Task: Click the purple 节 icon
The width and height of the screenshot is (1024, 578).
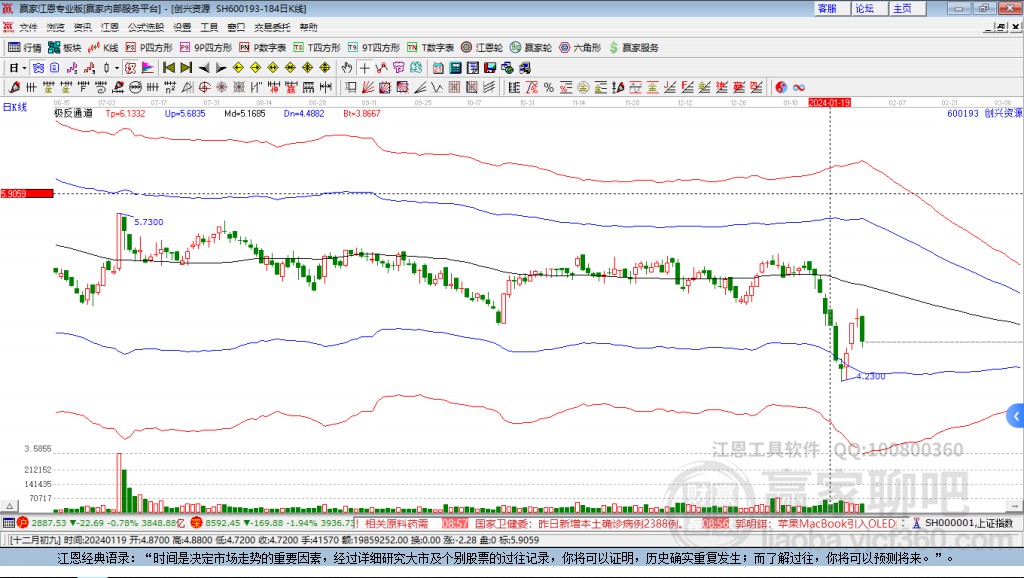Action: (x=398, y=68)
